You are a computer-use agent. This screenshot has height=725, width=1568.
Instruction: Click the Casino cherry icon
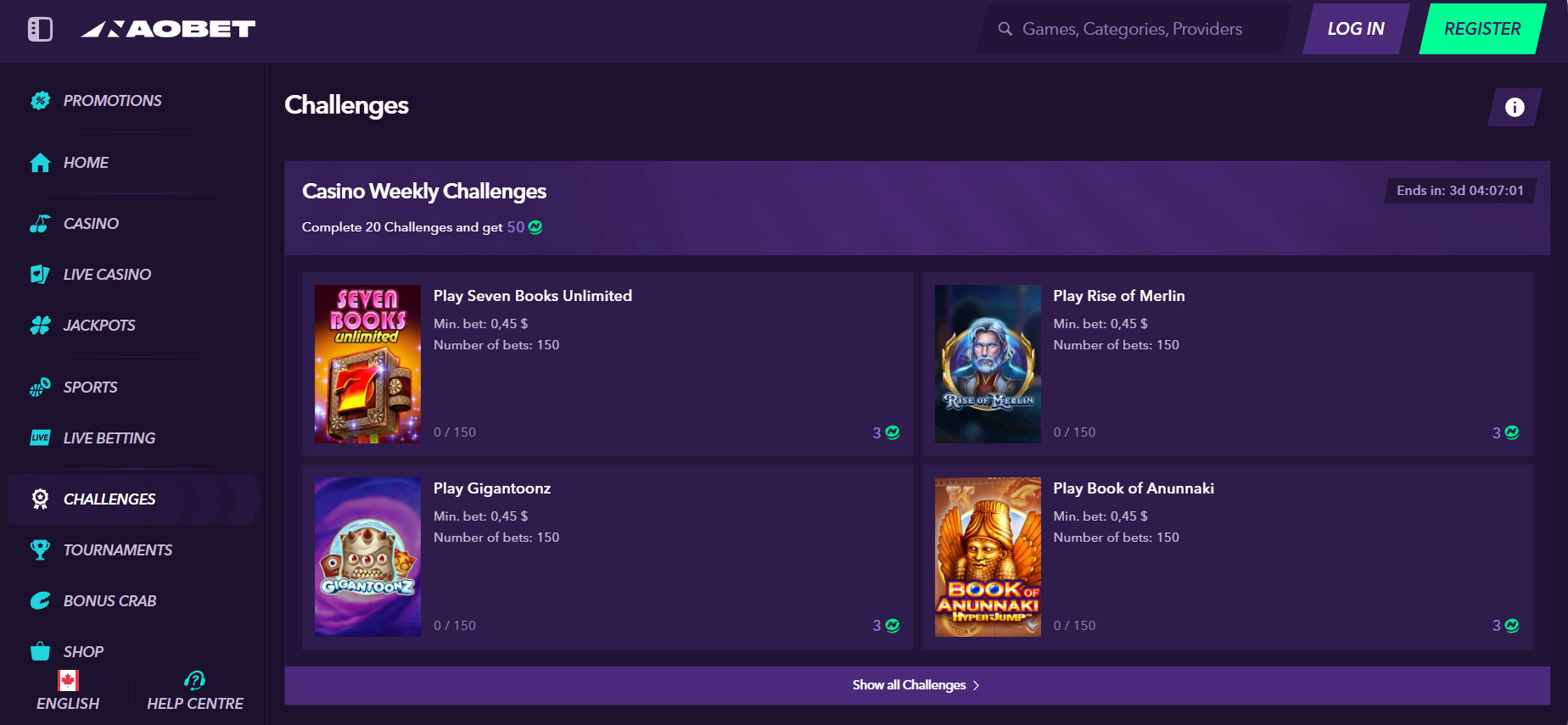[40, 224]
